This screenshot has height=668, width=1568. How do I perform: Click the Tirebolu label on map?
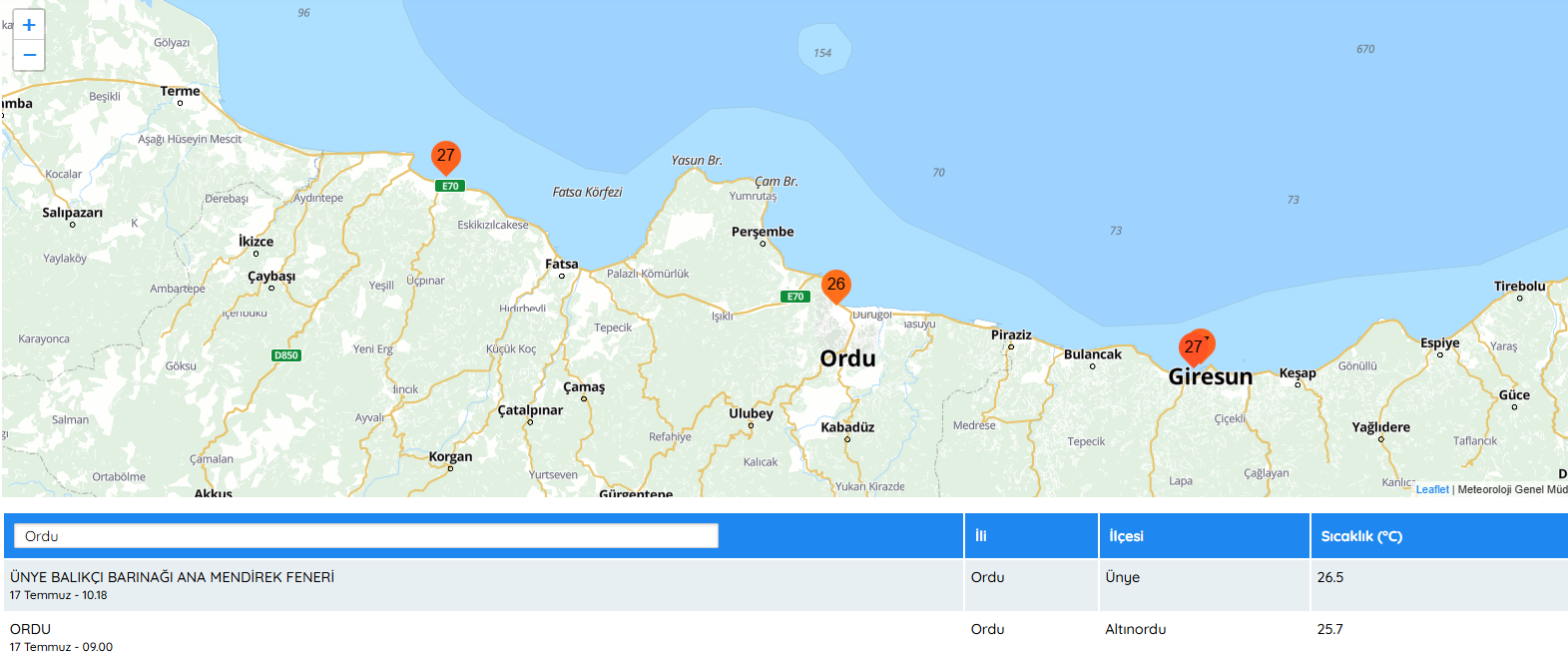click(x=1519, y=286)
